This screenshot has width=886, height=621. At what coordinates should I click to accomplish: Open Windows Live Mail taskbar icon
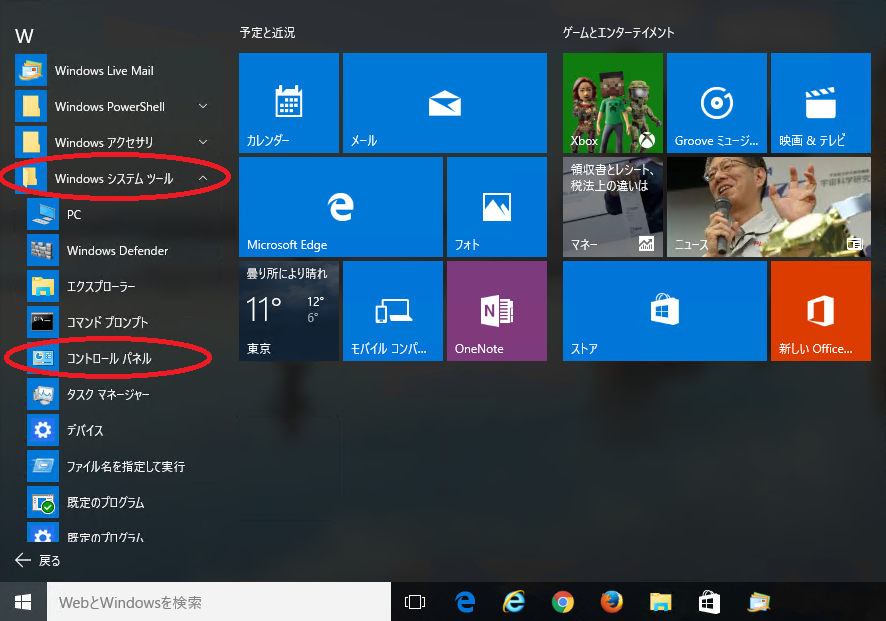tap(758, 602)
